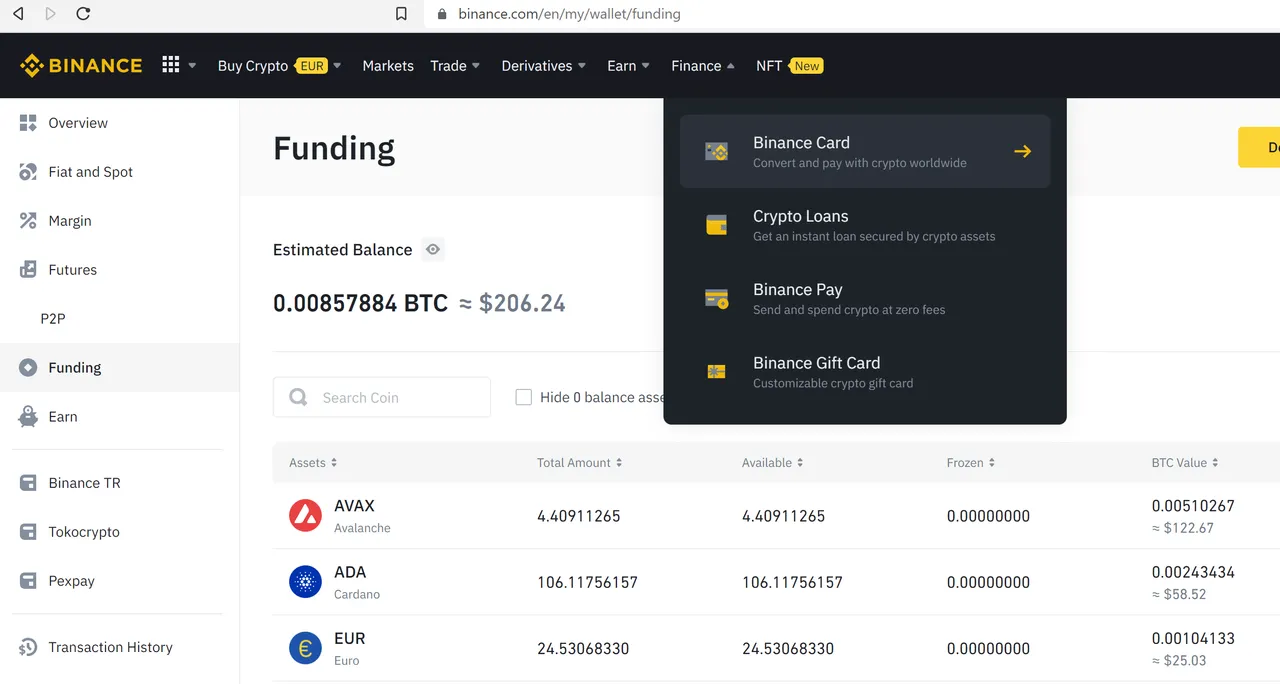1280x684 pixels.
Task: Click the browser address bar URL
Action: pos(569,14)
